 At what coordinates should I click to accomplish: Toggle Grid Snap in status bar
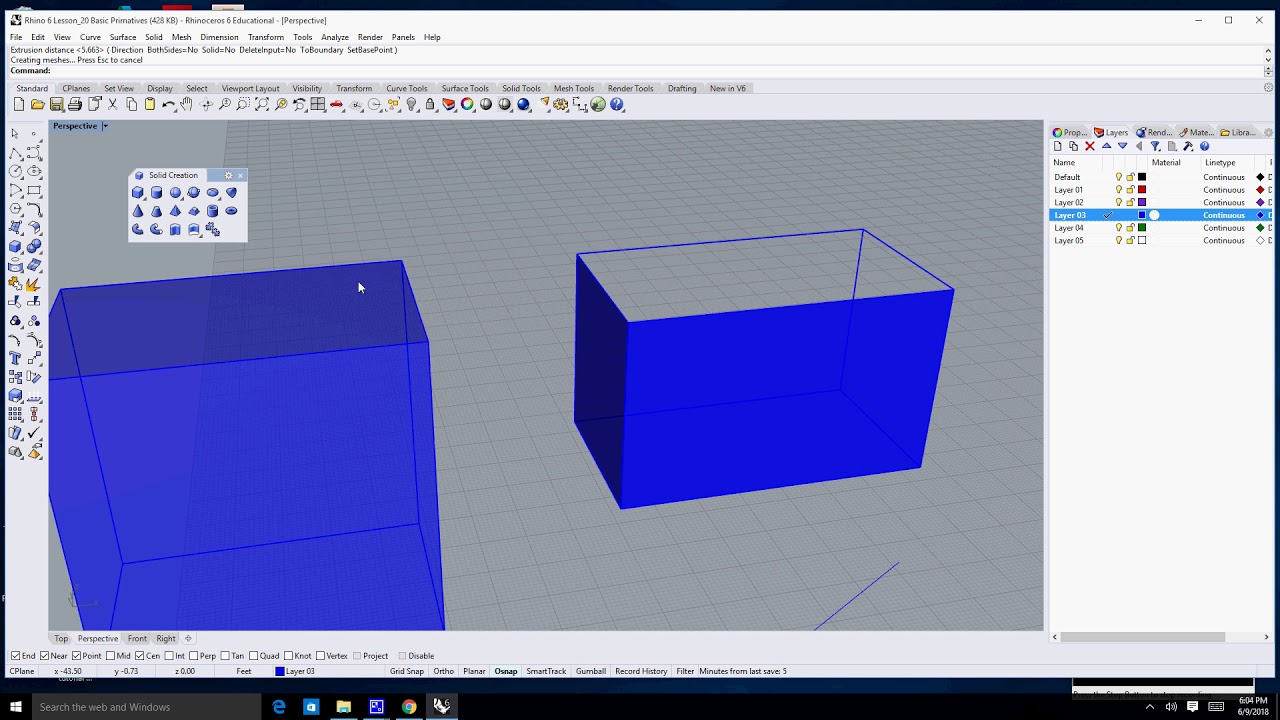pyautogui.click(x=407, y=671)
